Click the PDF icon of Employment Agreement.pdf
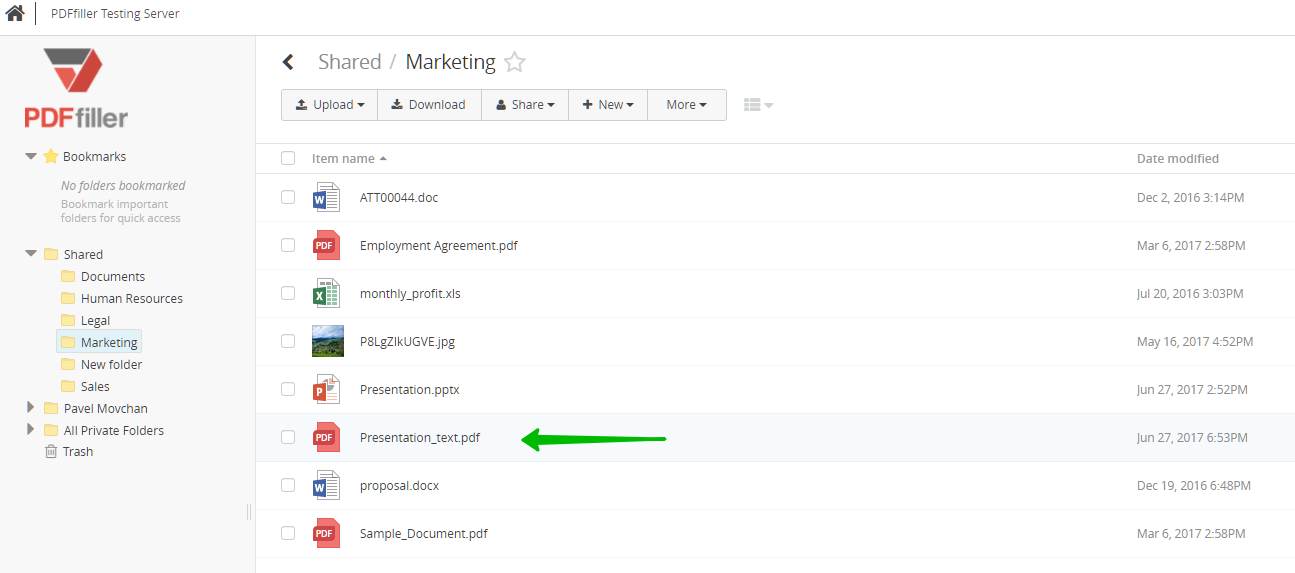This screenshot has height=573, width=1295. point(327,245)
